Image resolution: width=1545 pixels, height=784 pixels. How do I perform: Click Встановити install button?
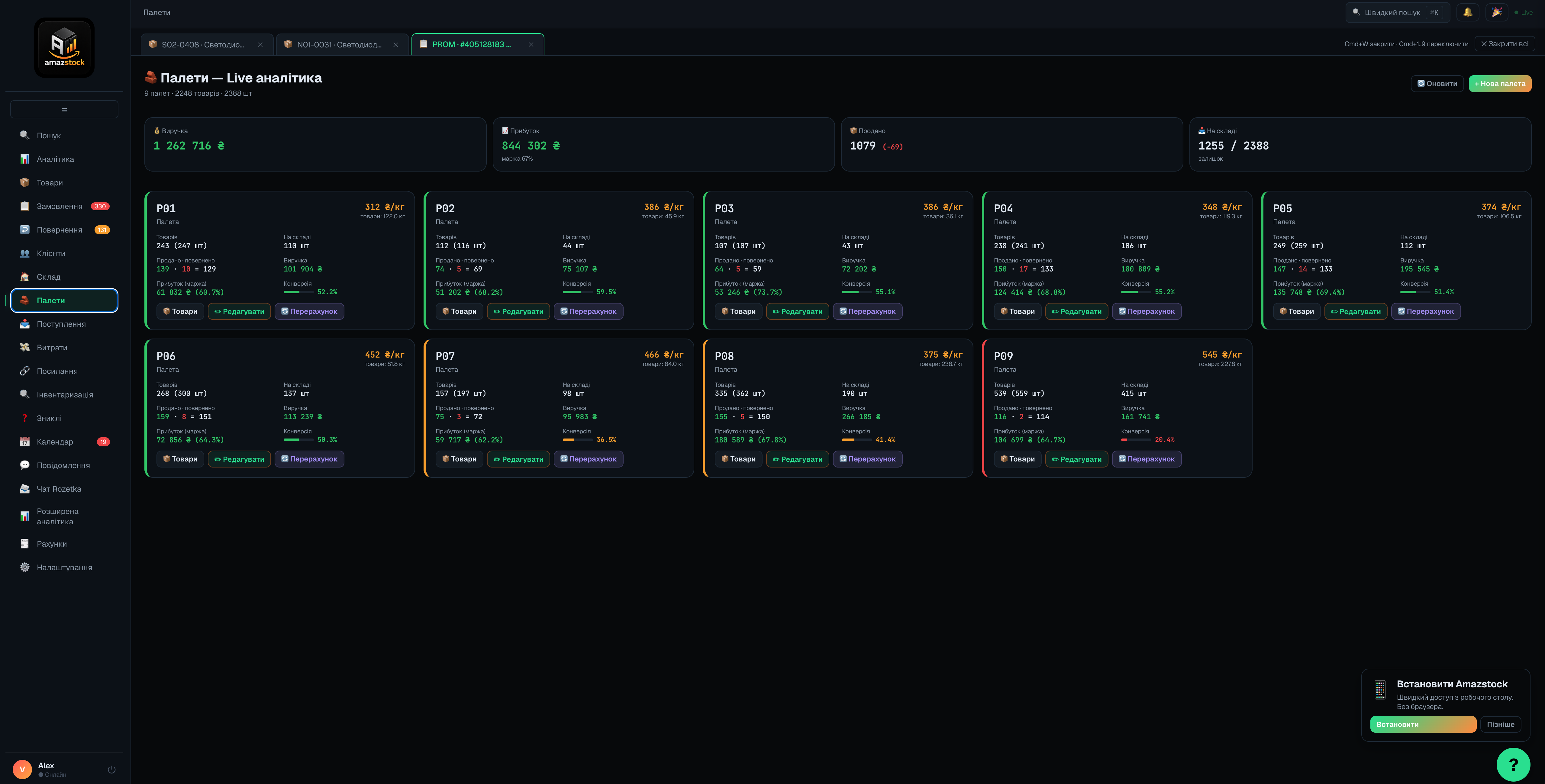pyautogui.click(x=1423, y=725)
